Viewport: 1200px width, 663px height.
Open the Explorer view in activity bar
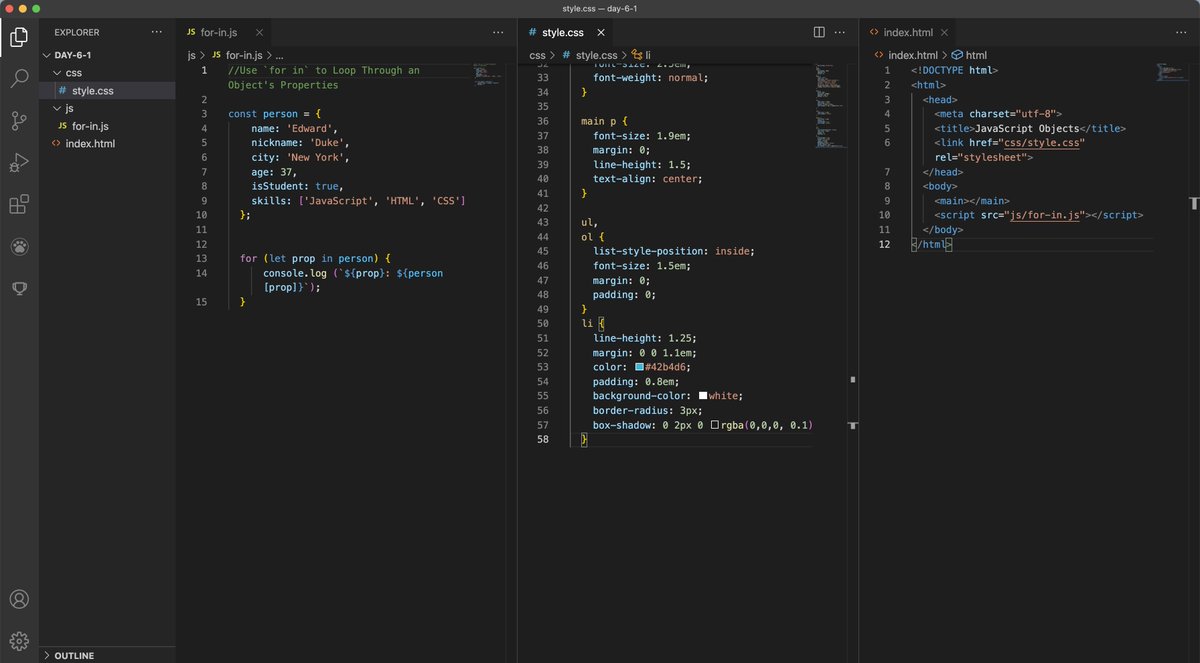coord(19,38)
